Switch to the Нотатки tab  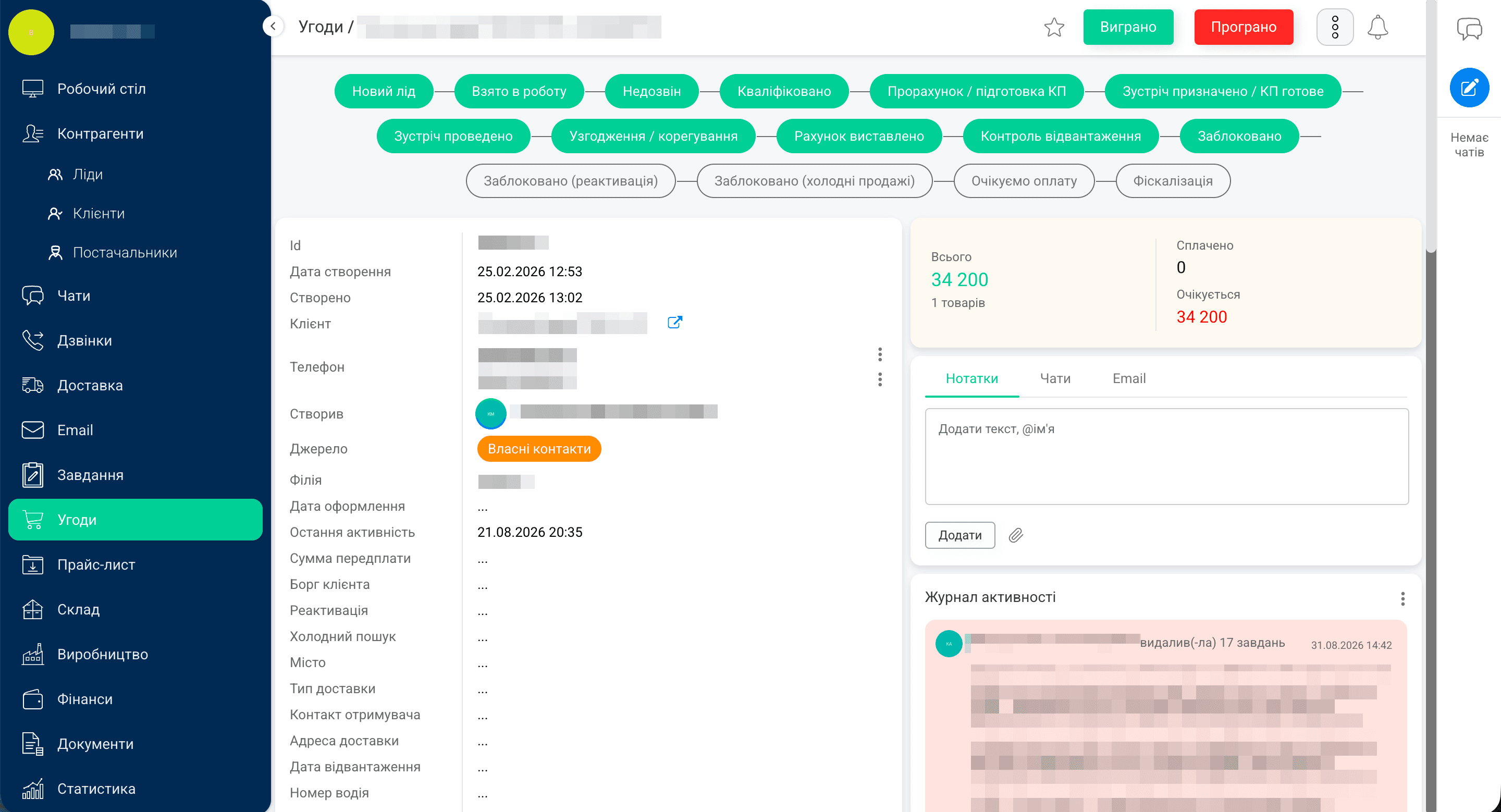[x=971, y=378]
